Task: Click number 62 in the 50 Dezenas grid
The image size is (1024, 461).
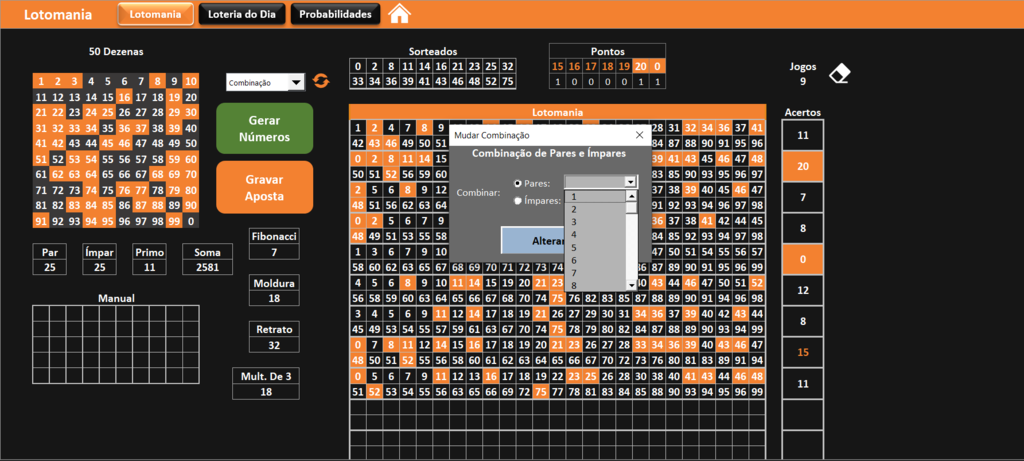Action: pyautogui.click(x=57, y=174)
